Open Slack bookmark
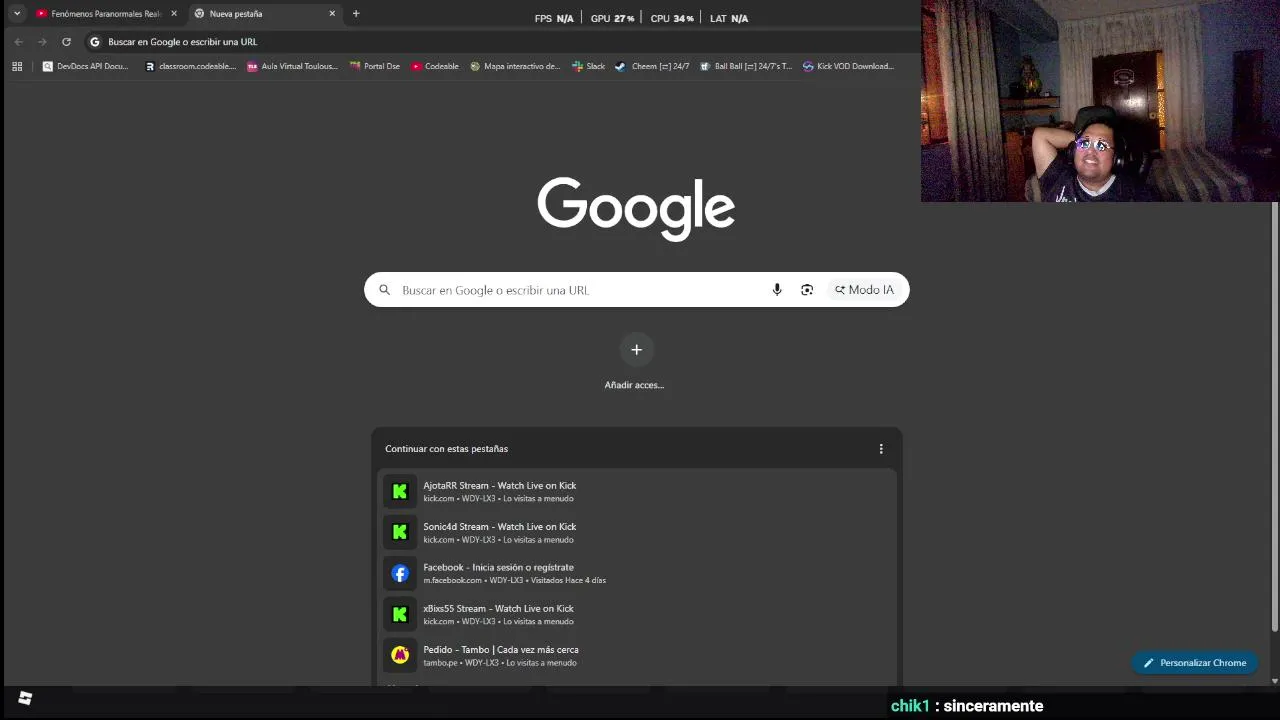The height and width of the screenshot is (720, 1280). 589,66
